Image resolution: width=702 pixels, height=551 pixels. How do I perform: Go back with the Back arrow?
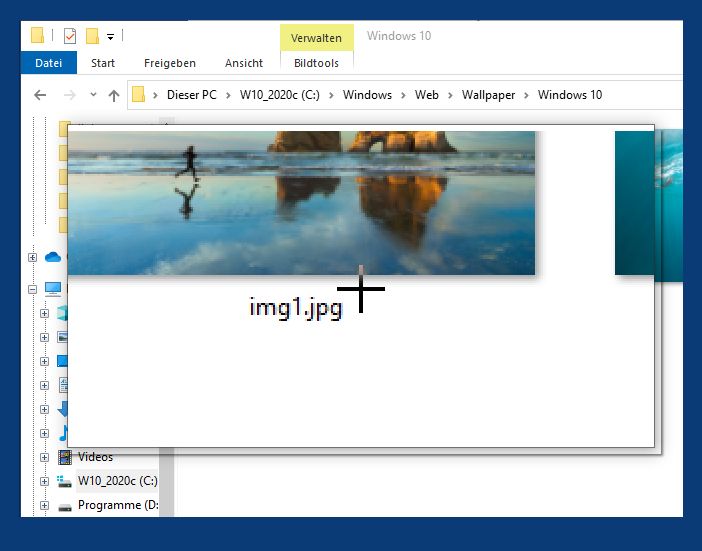click(x=40, y=95)
